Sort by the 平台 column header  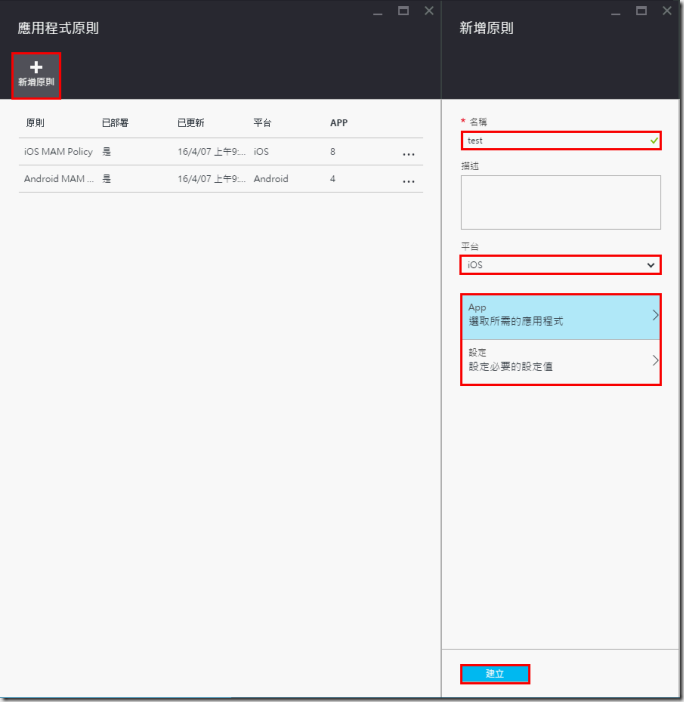pos(263,123)
